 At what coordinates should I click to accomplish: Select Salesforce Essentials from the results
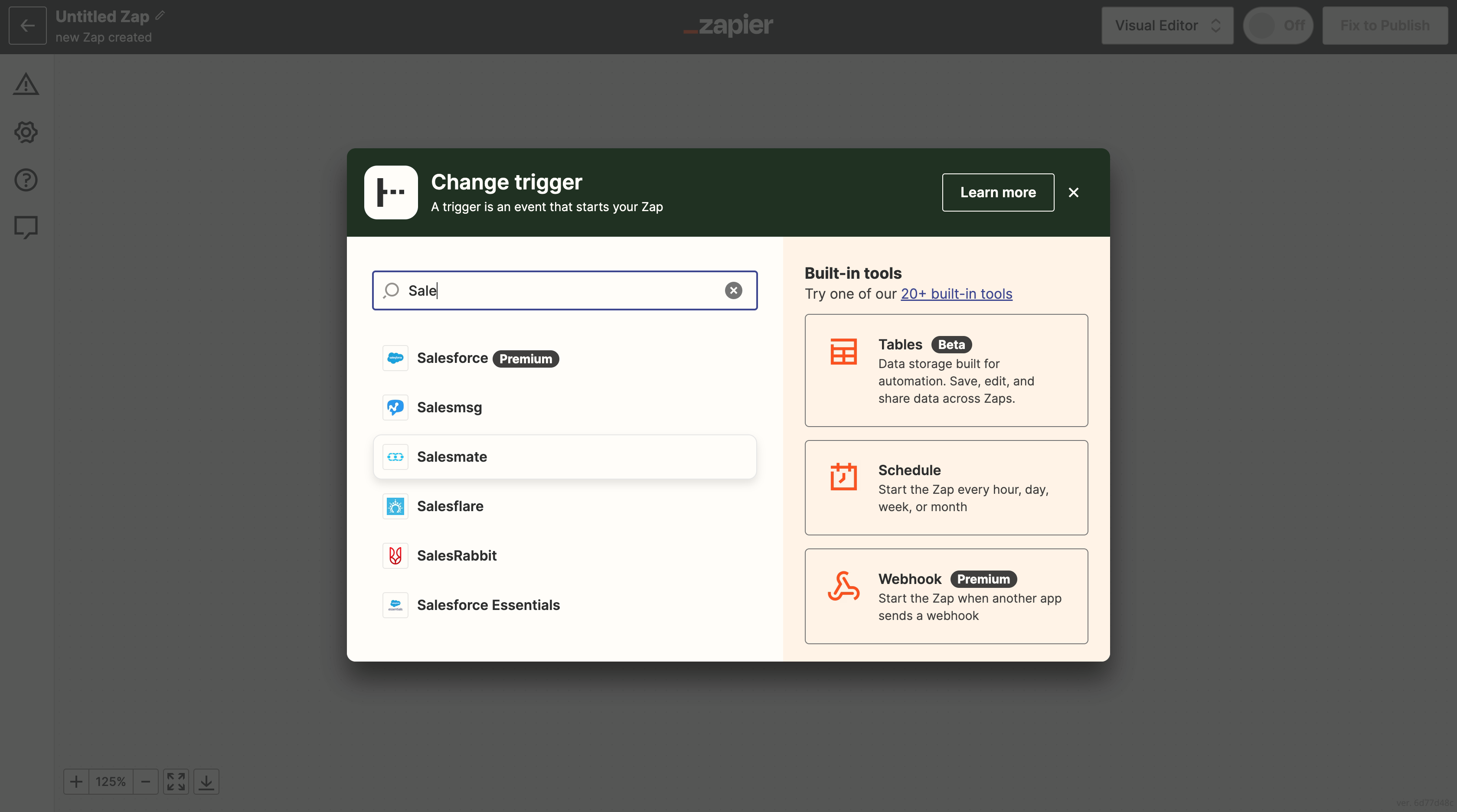tap(565, 604)
